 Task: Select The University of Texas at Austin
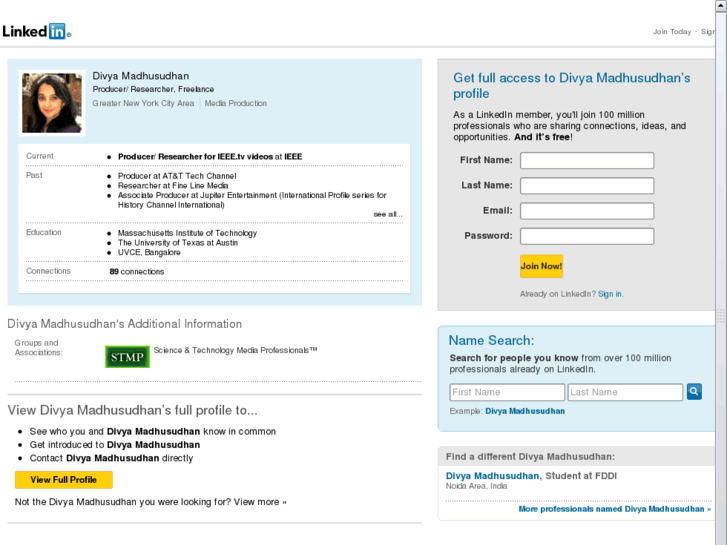pos(178,243)
